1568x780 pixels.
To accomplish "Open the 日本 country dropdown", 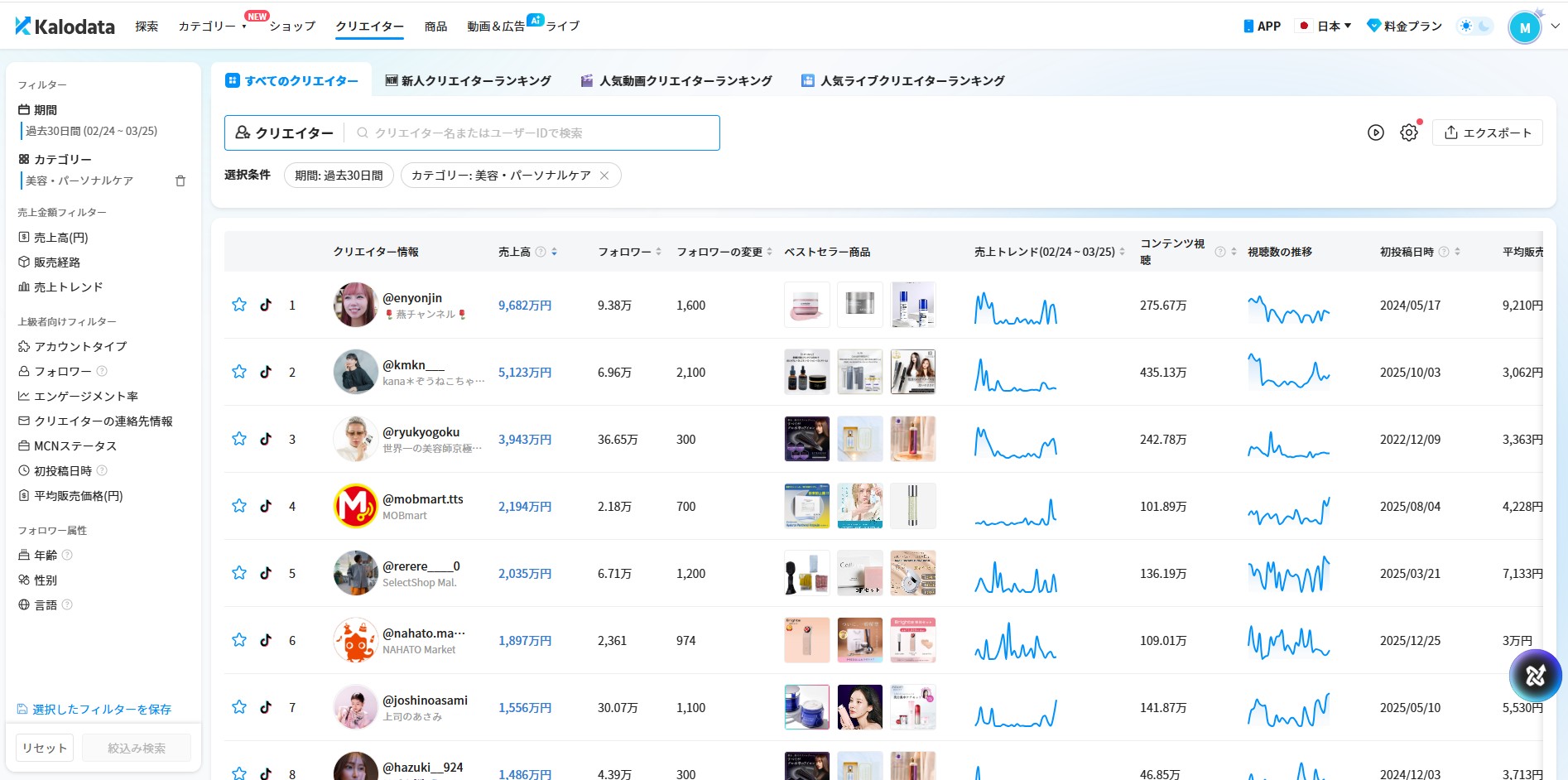I will coord(1325,26).
